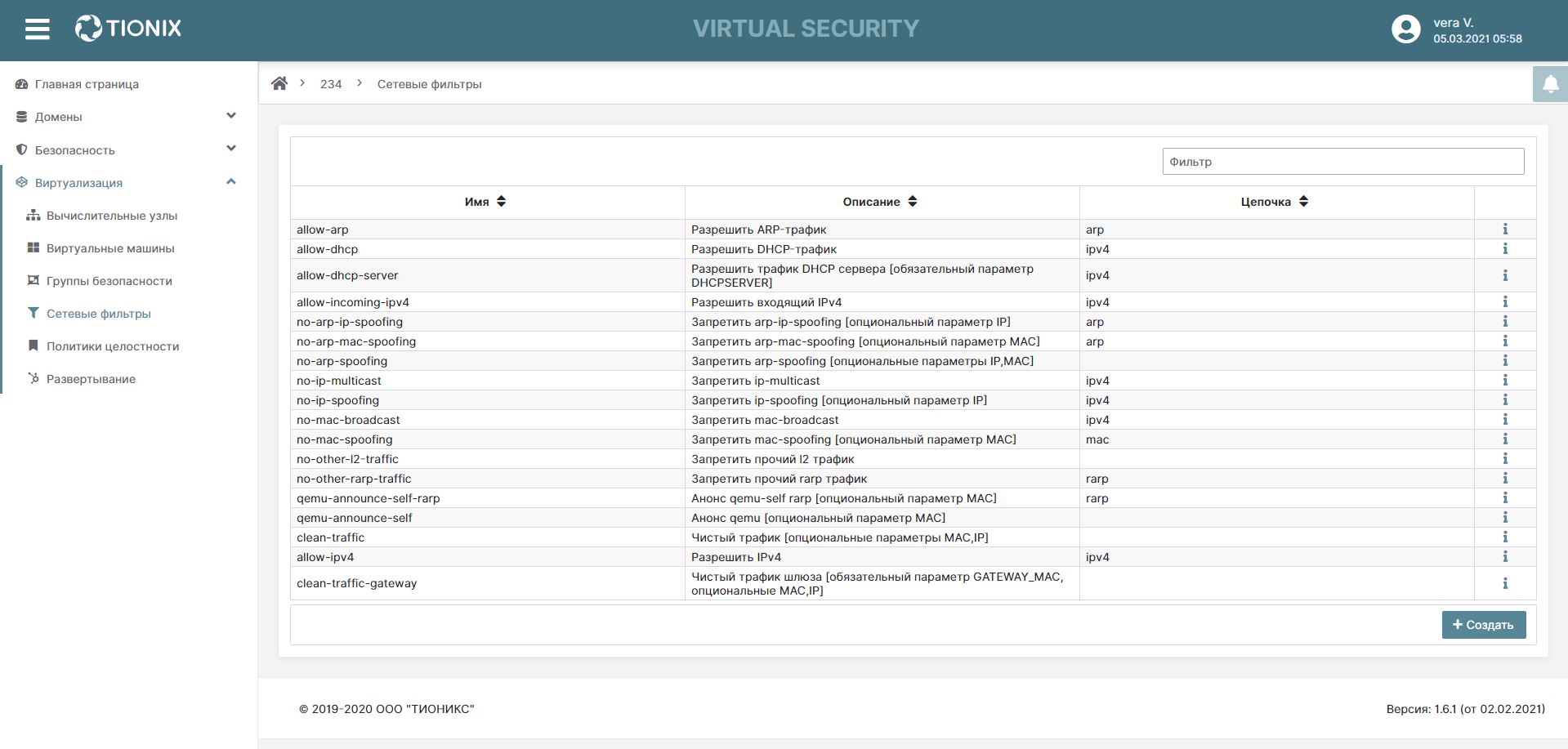
Task: Open the user profile avatar
Action: pyautogui.click(x=1405, y=29)
